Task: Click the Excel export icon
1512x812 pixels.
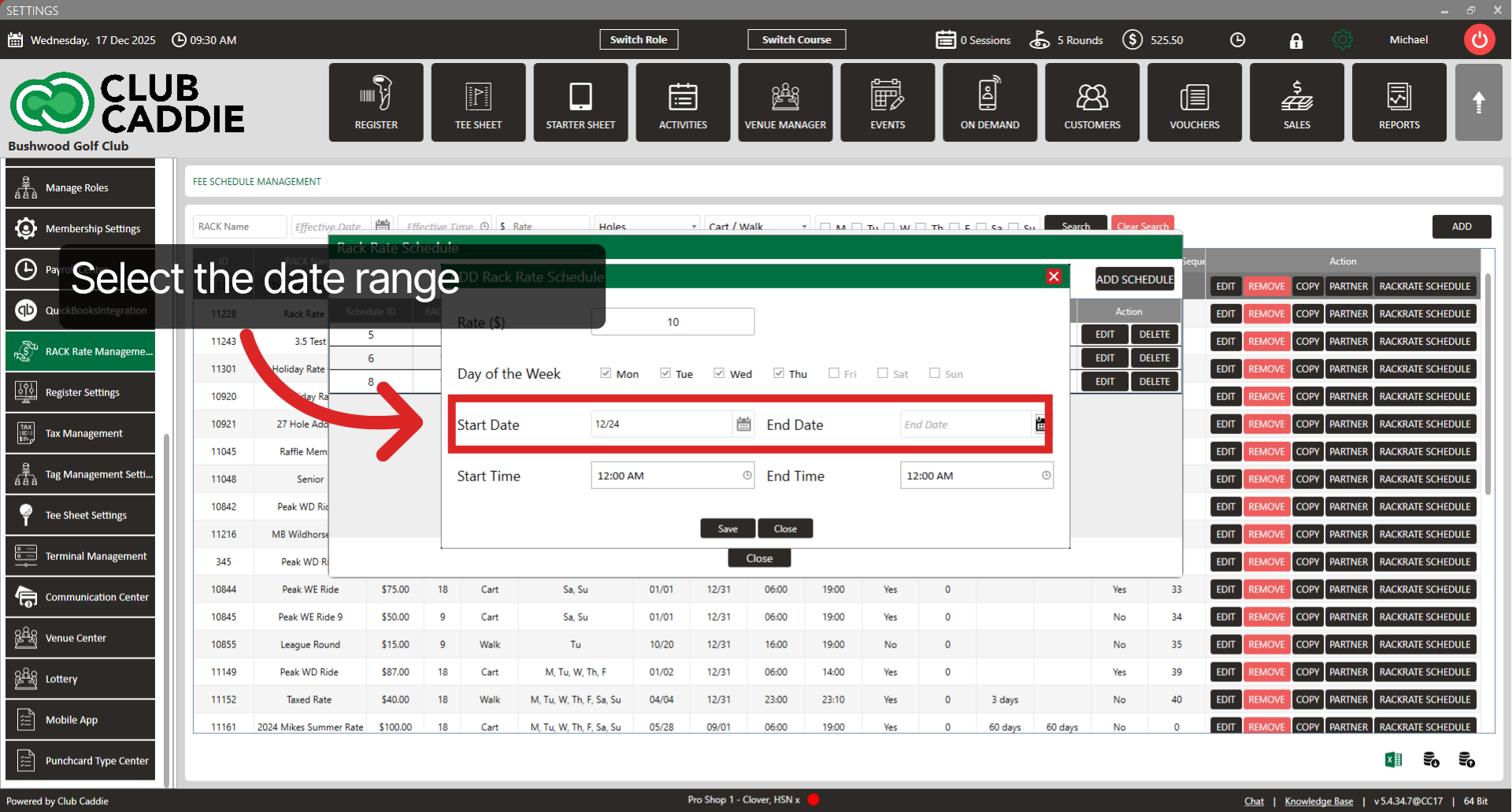Action: 1393,759
